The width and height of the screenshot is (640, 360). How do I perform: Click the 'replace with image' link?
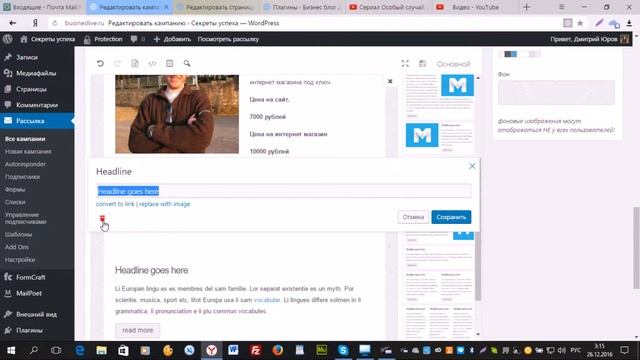pos(164,204)
